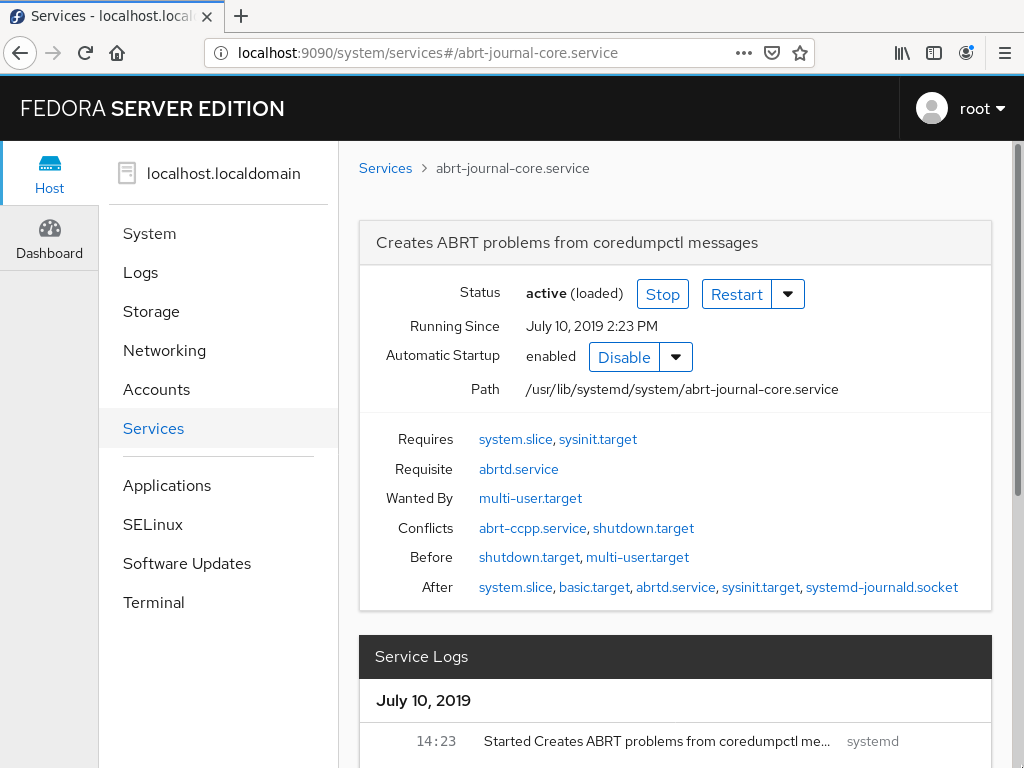Screen dimensions: 1024x768
Task: Click the Fedora Server Edition title
Action: (152, 108)
